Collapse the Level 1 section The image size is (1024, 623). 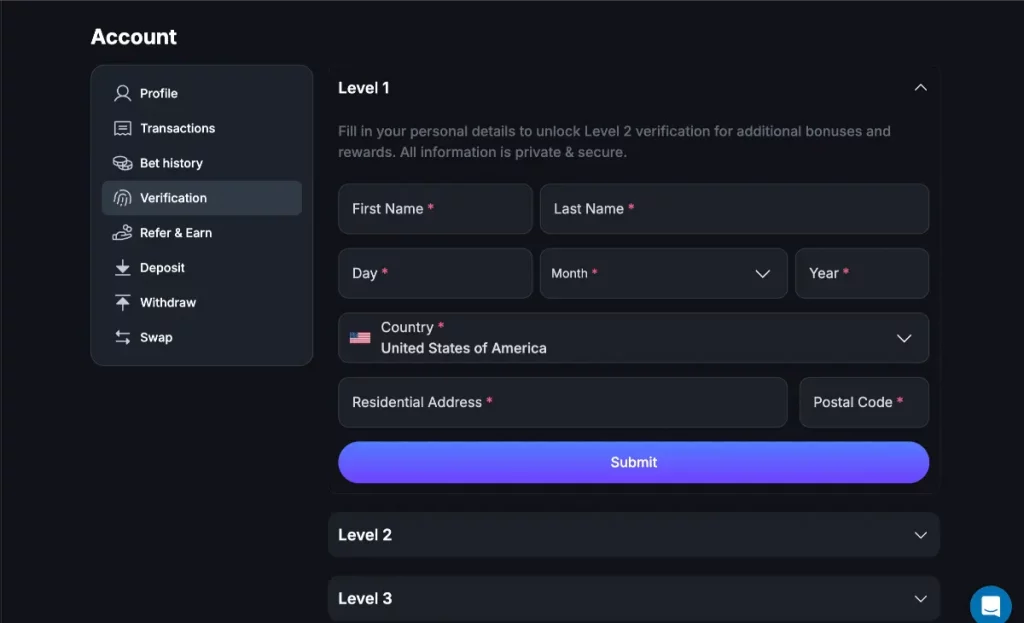point(920,88)
